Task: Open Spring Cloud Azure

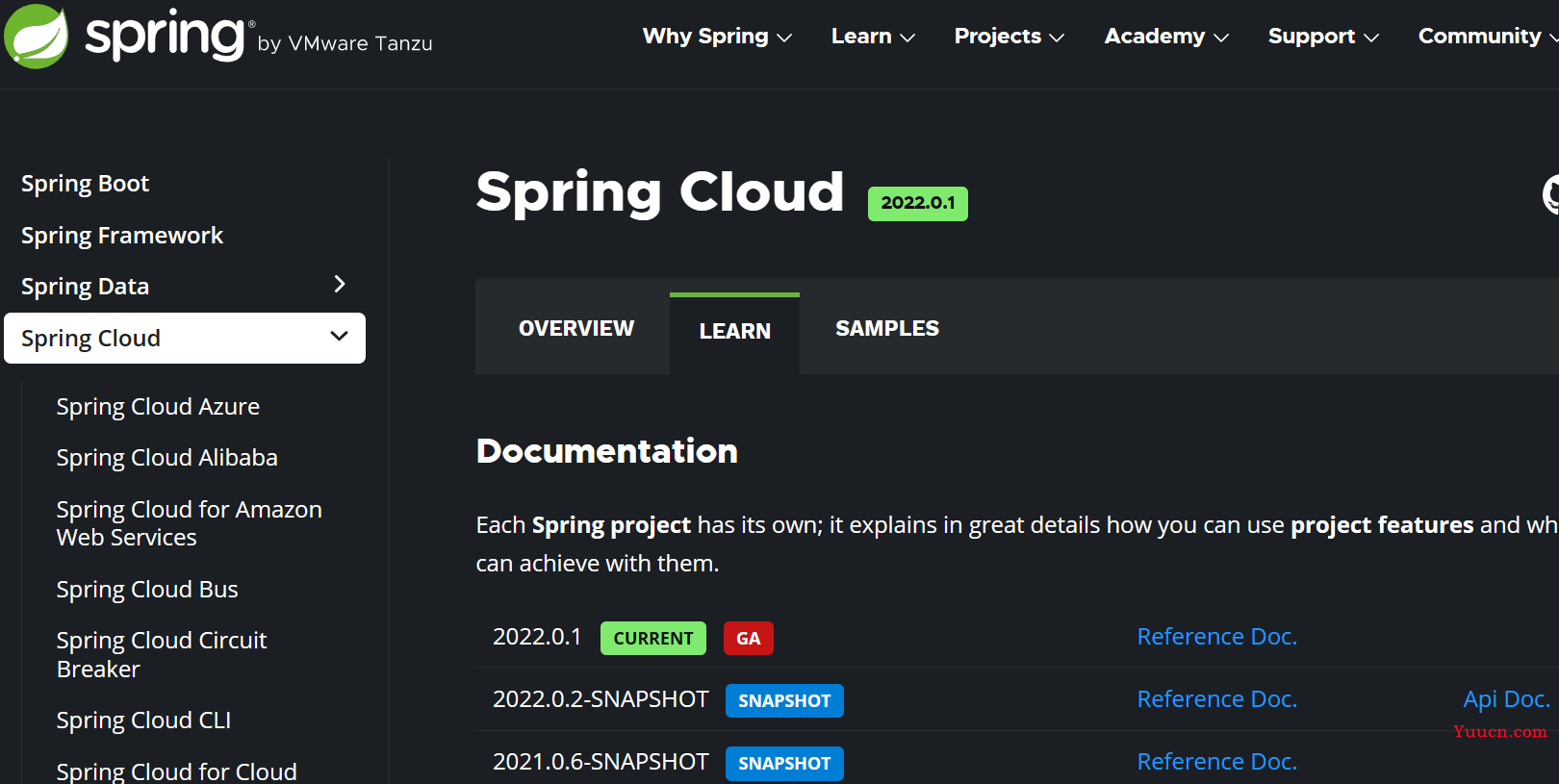Action: click(x=158, y=407)
